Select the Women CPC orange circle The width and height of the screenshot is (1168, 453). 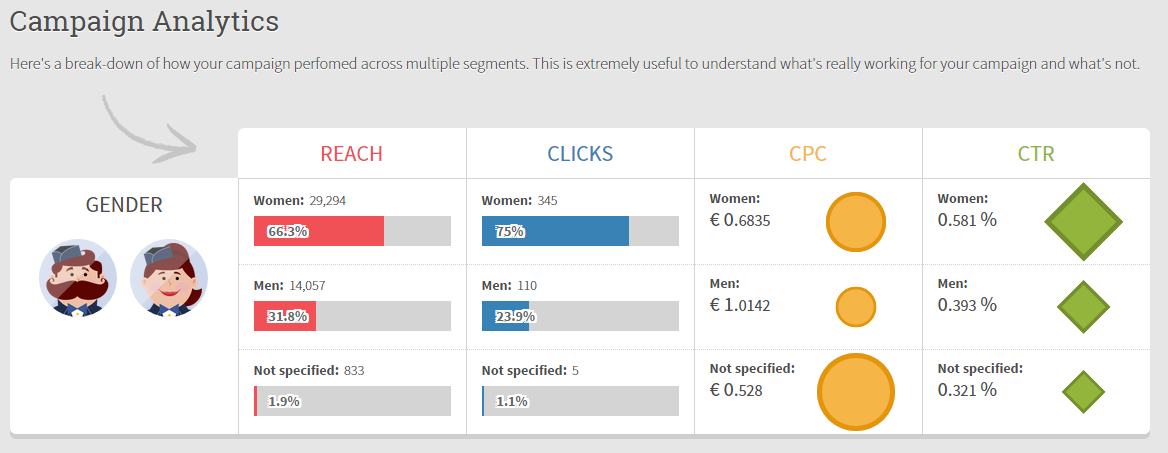point(856,222)
